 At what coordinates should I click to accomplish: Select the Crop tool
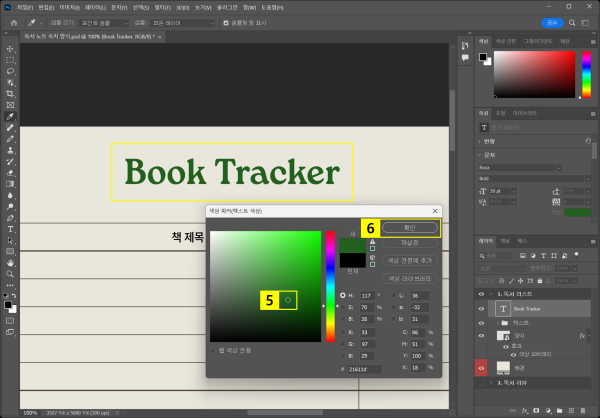point(10,93)
